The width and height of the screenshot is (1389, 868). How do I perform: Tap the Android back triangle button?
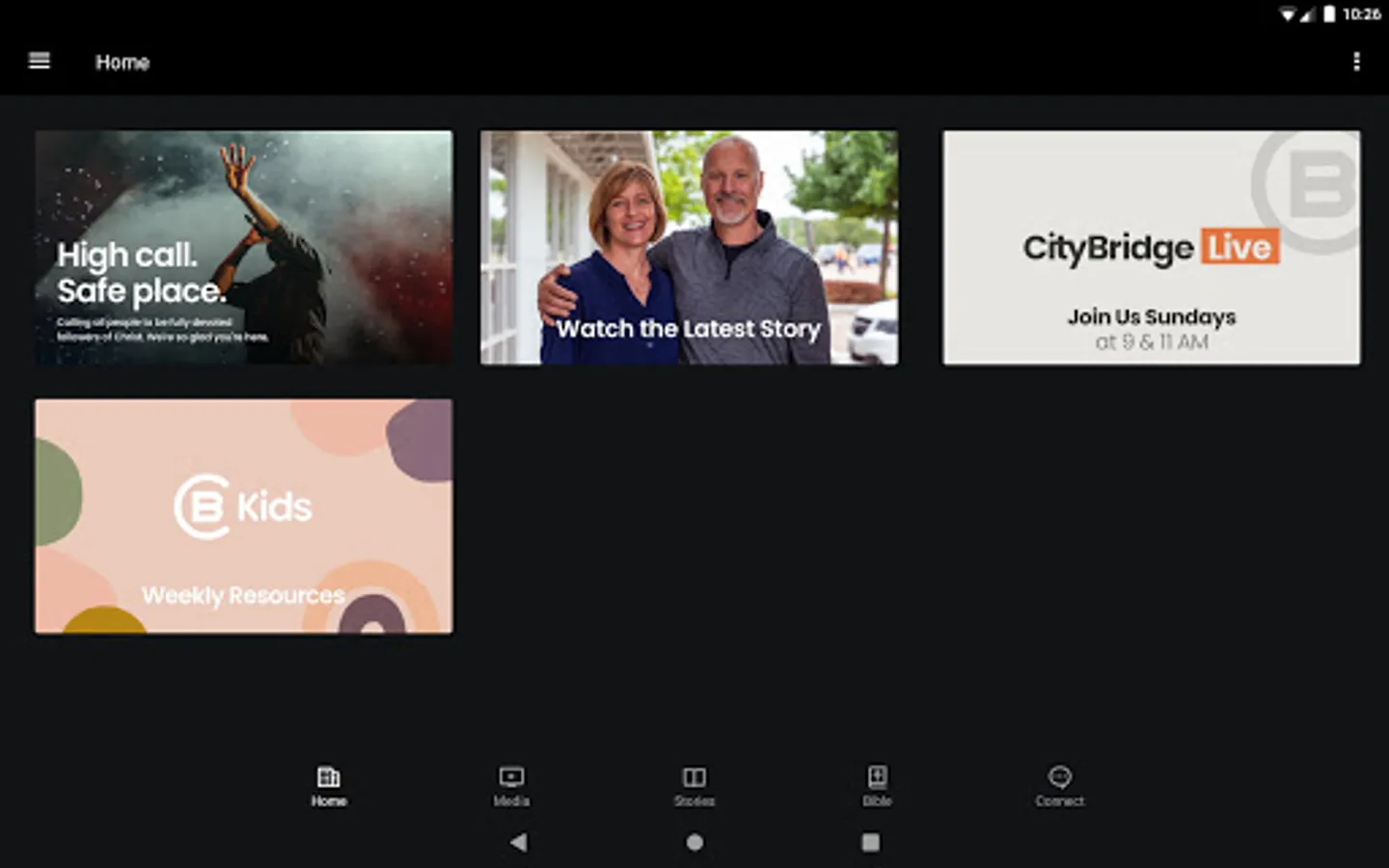point(519,842)
